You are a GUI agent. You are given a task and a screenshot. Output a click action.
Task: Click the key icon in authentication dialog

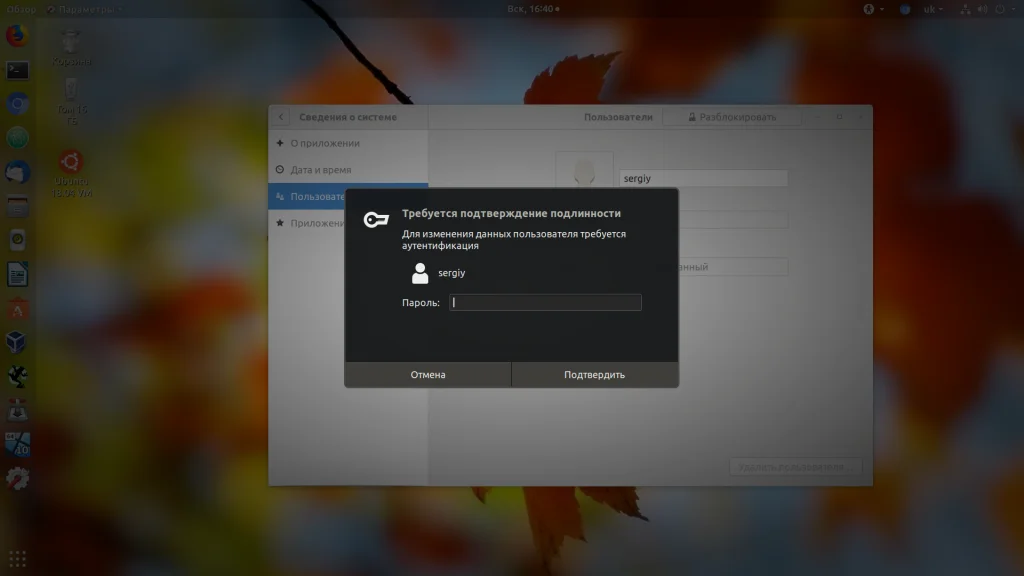376,219
